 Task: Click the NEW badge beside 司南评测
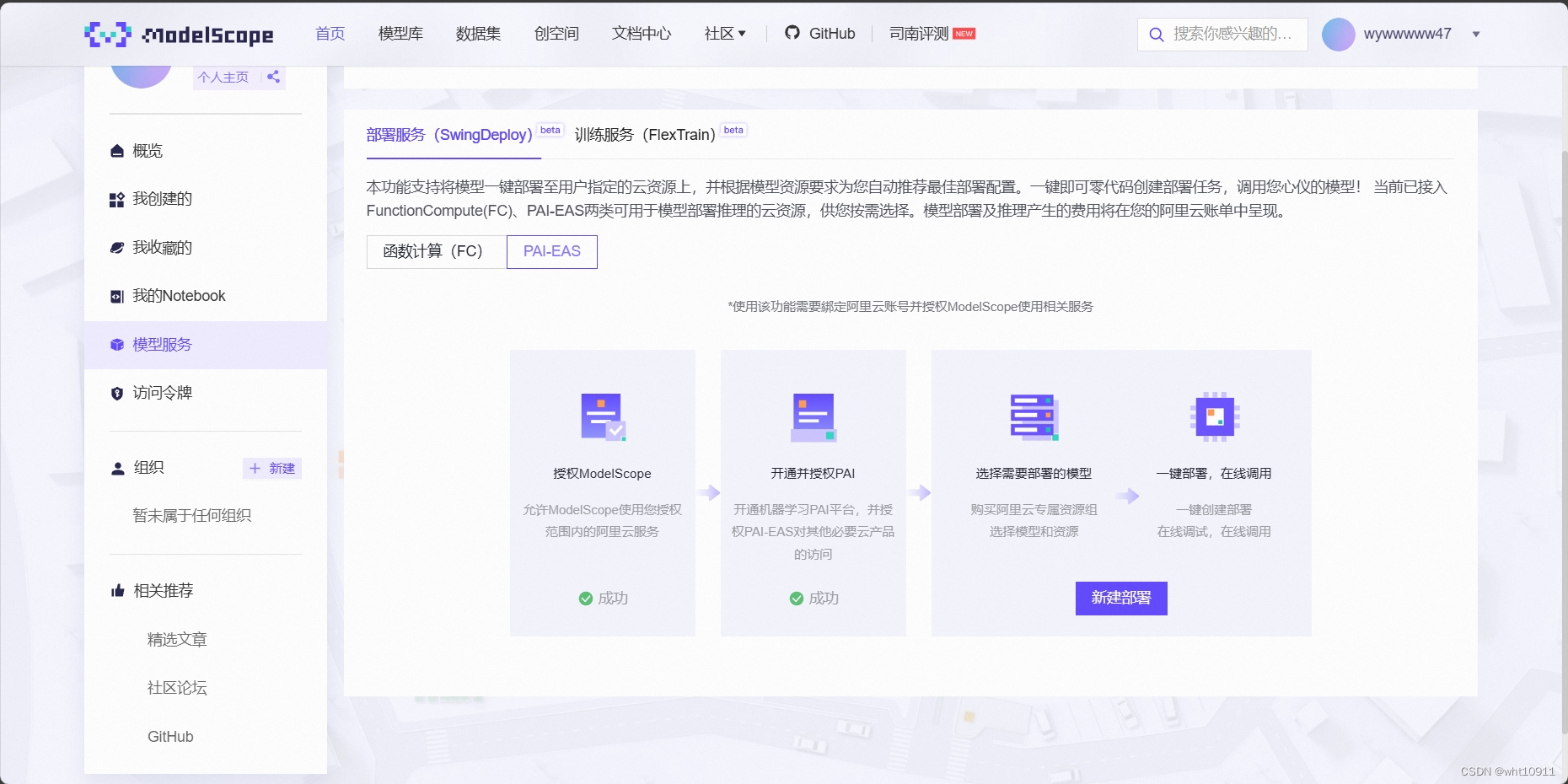(x=964, y=34)
